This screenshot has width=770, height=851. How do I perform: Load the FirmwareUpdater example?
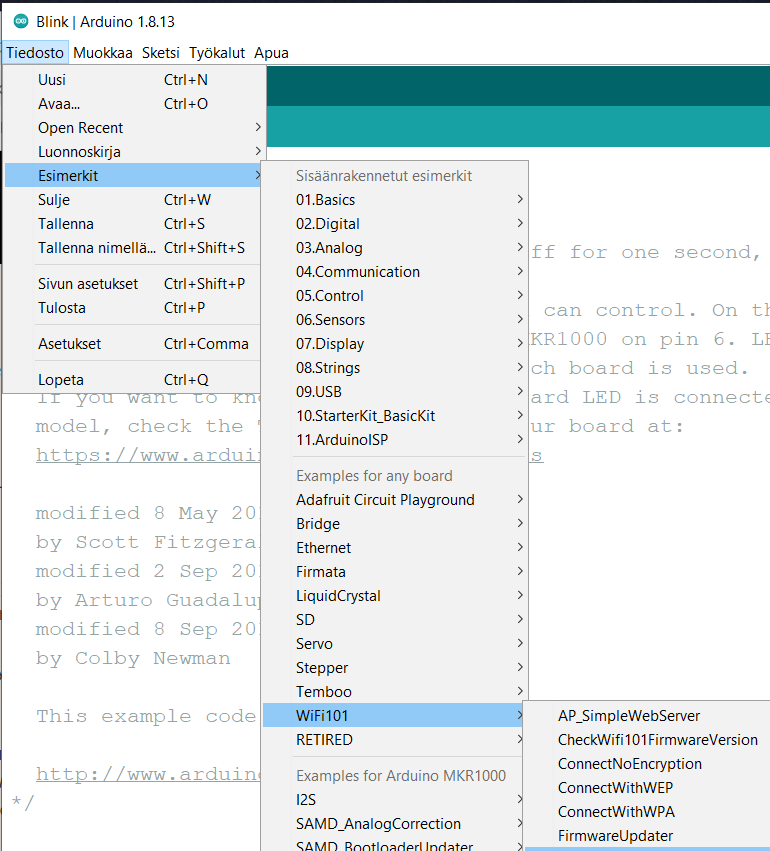pyautogui.click(x=647, y=835)
